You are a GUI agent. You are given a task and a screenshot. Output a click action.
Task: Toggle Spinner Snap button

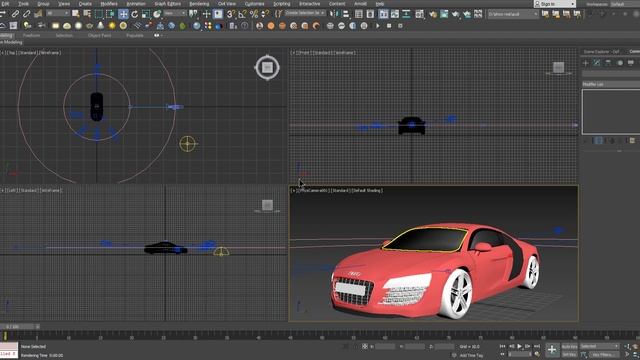click(265, 14)
